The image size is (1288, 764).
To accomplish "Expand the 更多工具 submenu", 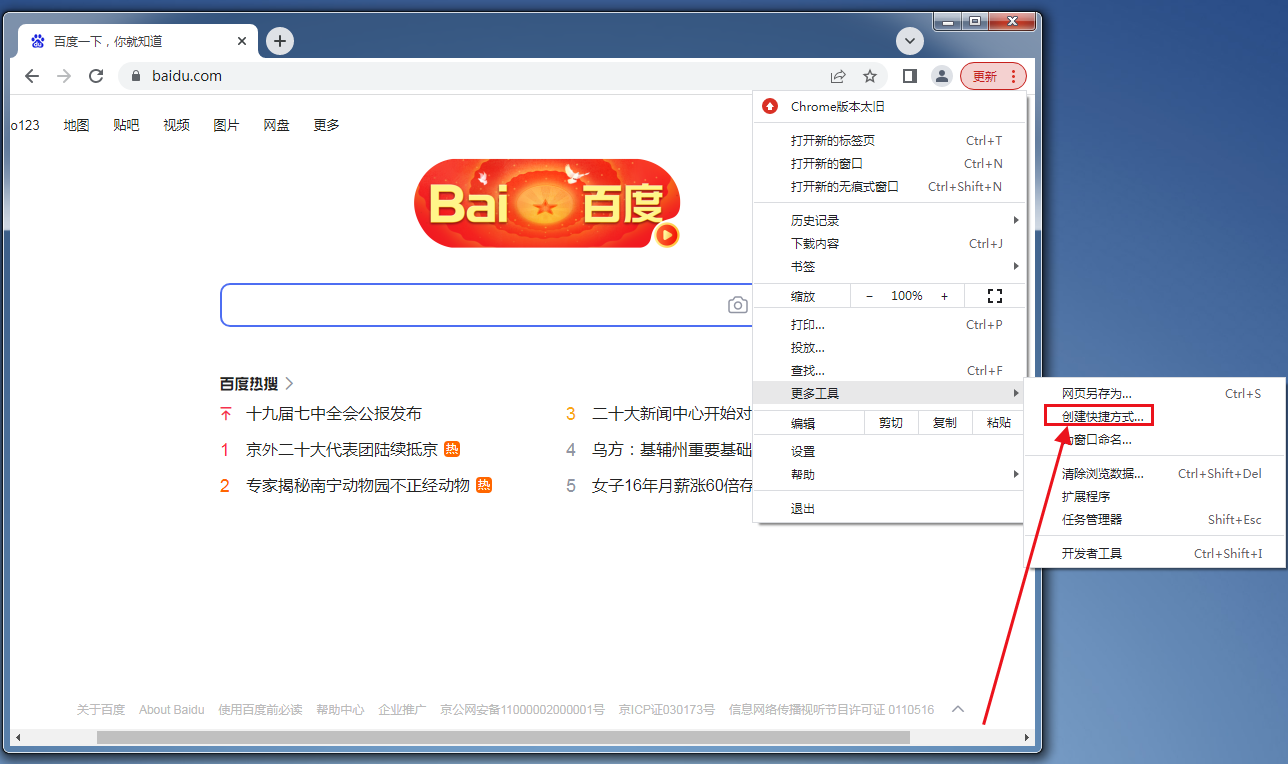I will coord(889,394).
